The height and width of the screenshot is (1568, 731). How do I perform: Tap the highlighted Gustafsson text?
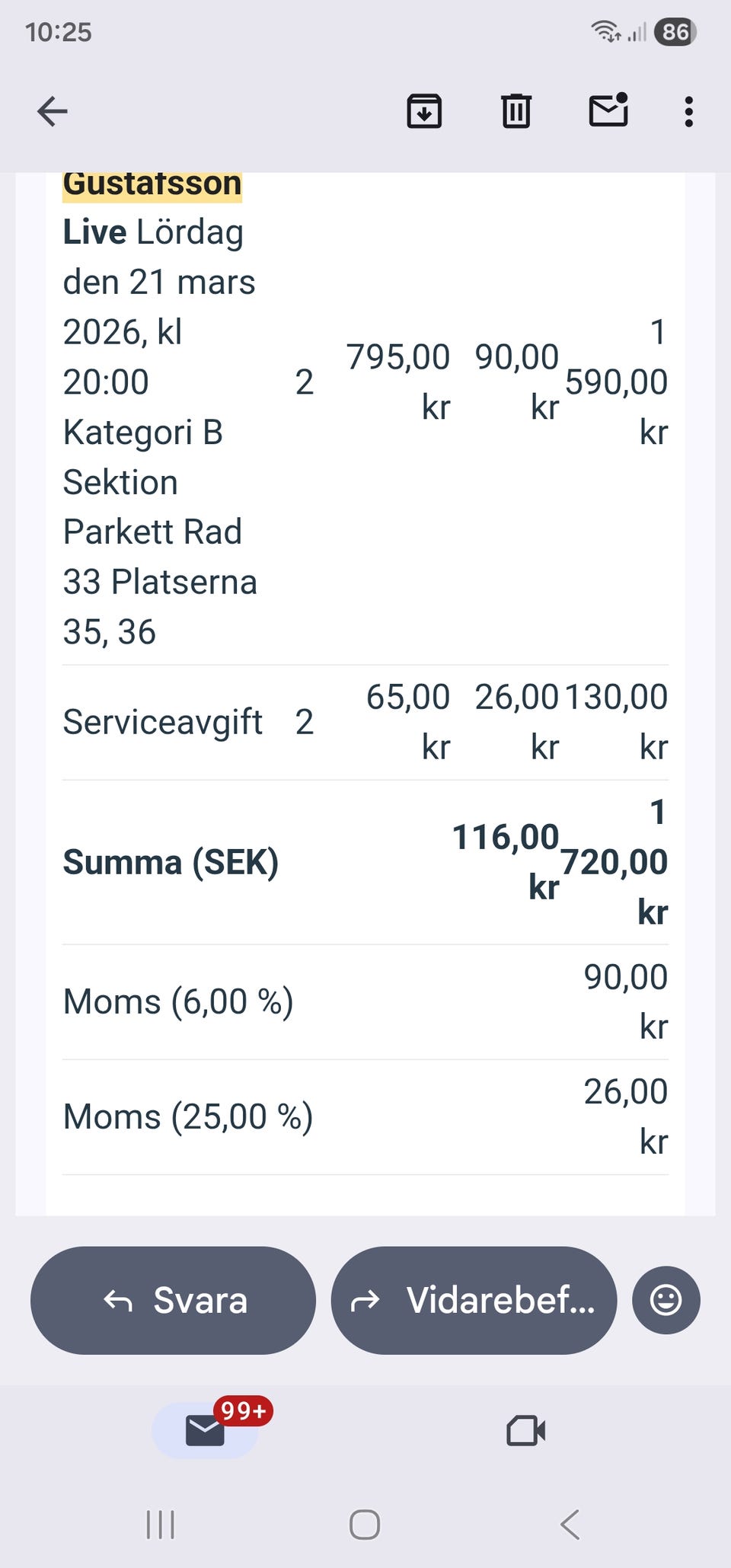pyautogui.click(x=152, y=185)
